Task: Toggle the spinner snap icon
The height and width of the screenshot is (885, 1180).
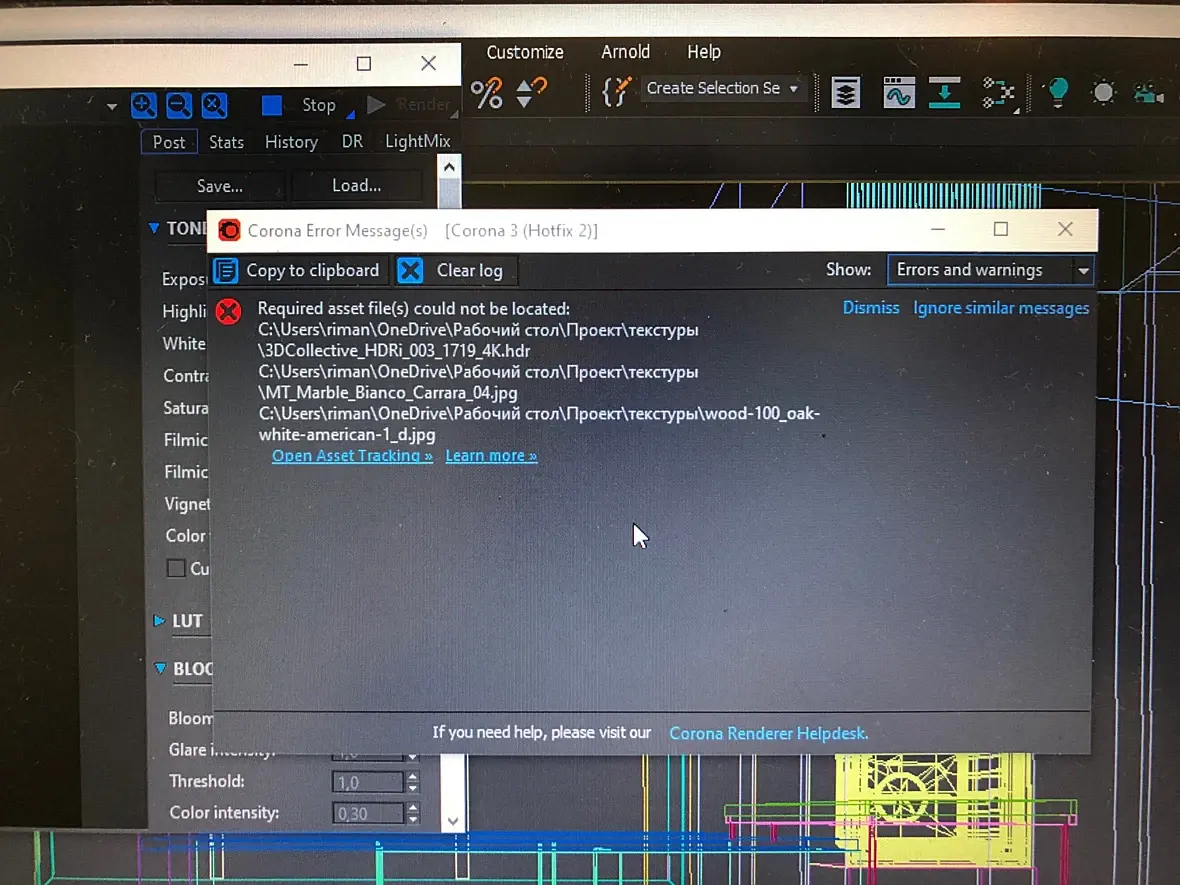Action: point(531,93)
